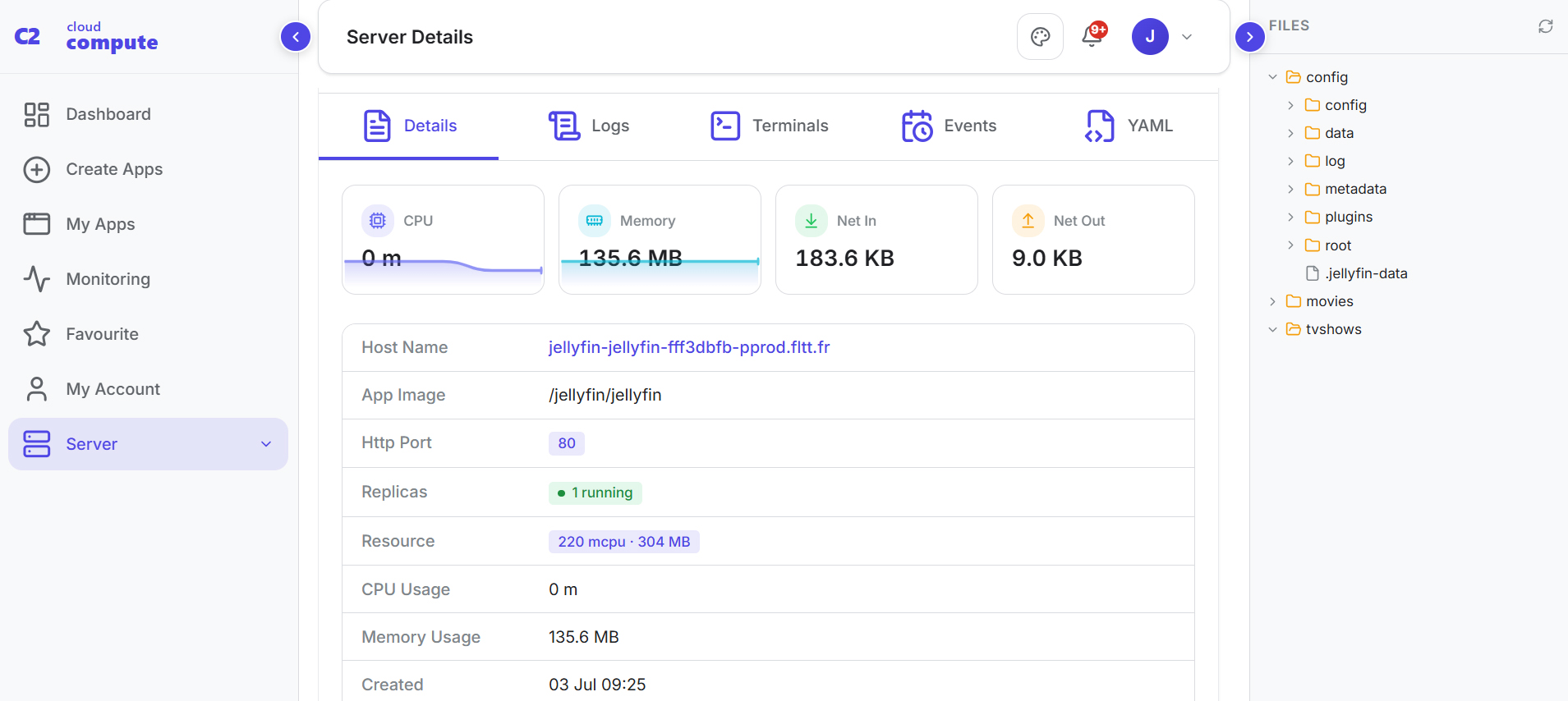Viewport: 1568px width, 701px height.
Task: Collapse the top-level config folder
Action: [1272, 77]
